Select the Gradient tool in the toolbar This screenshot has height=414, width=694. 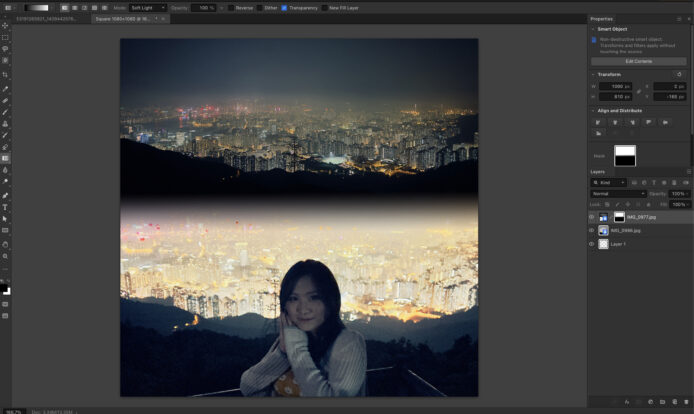click(x=5, y=158)
